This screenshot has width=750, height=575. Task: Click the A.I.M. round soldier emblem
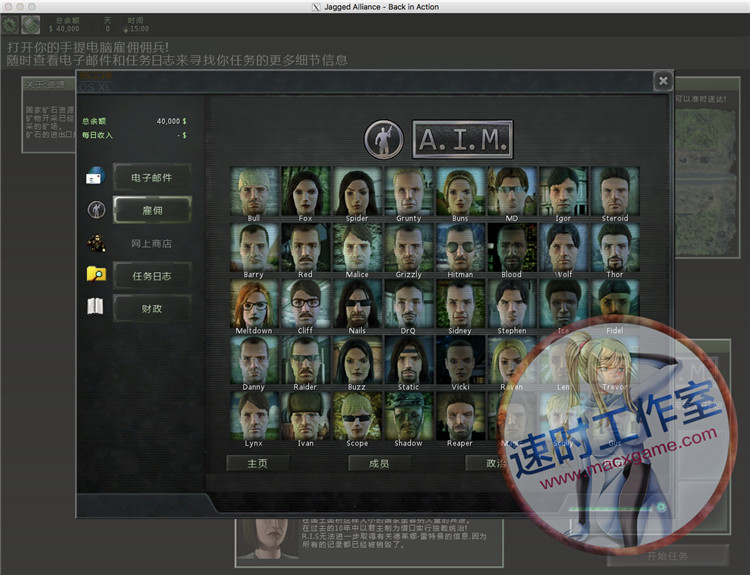click(x=384, y=140)
